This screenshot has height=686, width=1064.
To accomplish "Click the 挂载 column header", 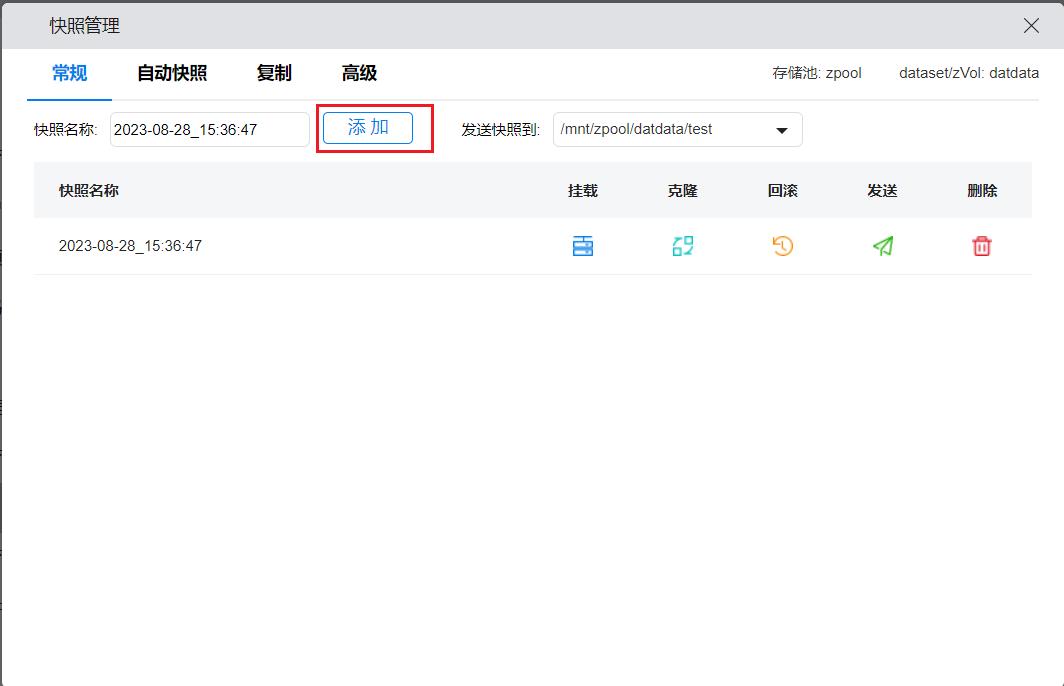I will [582, 190].
